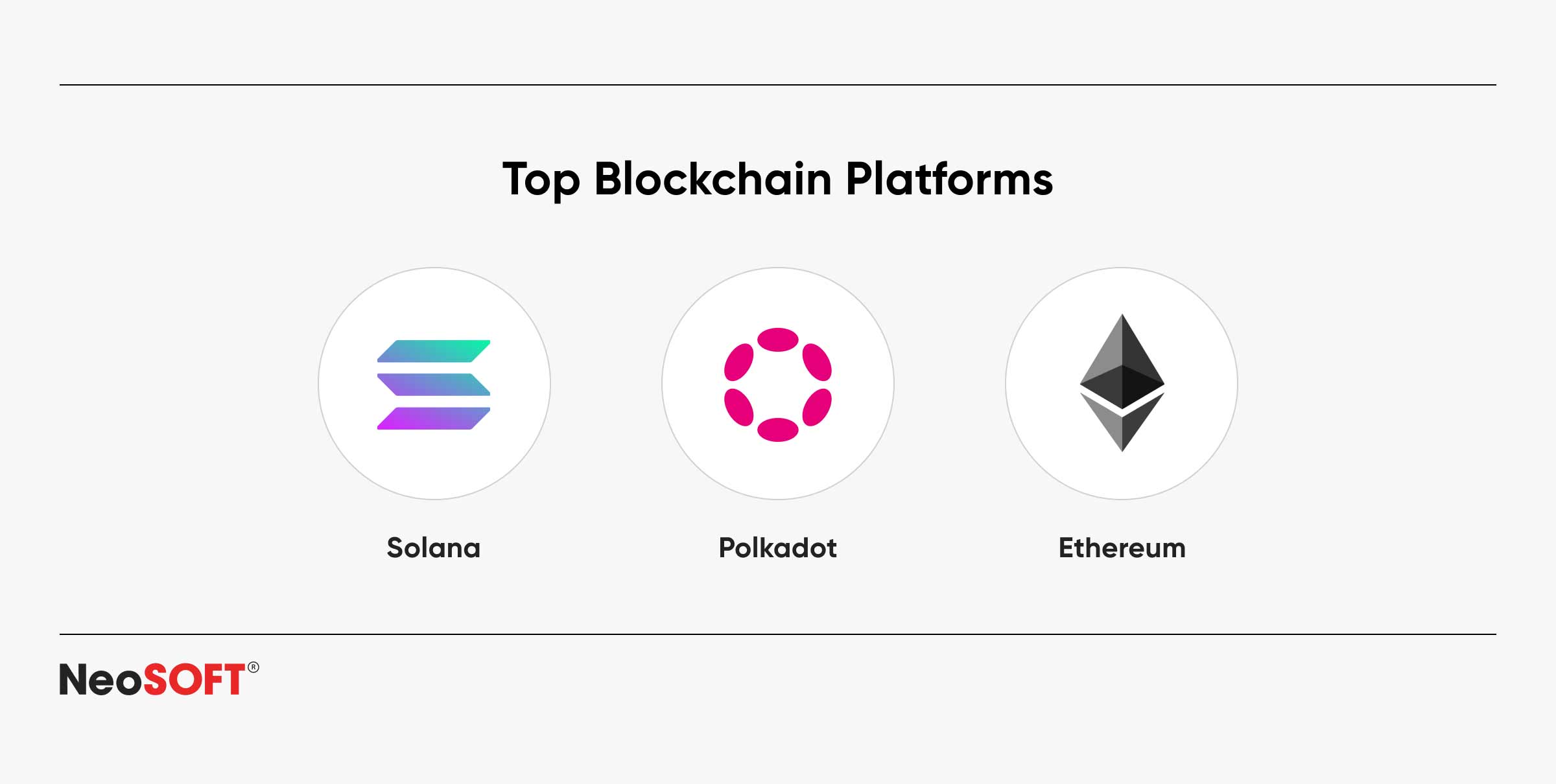
Task: Click the top pink dot of Polkadot logo
Action: coord(778,340)
